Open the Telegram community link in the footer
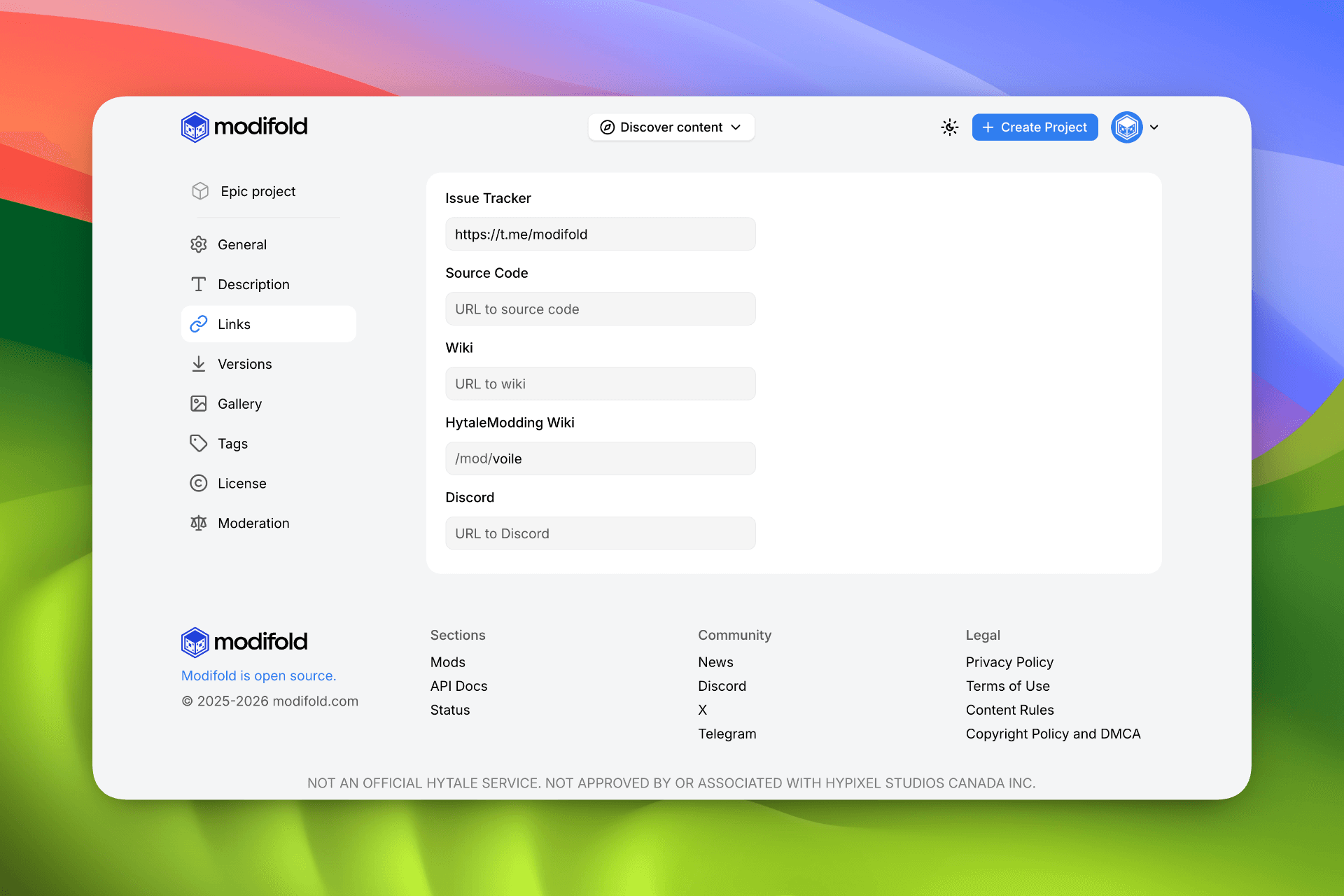1344x896 pixels. (727, 734)
